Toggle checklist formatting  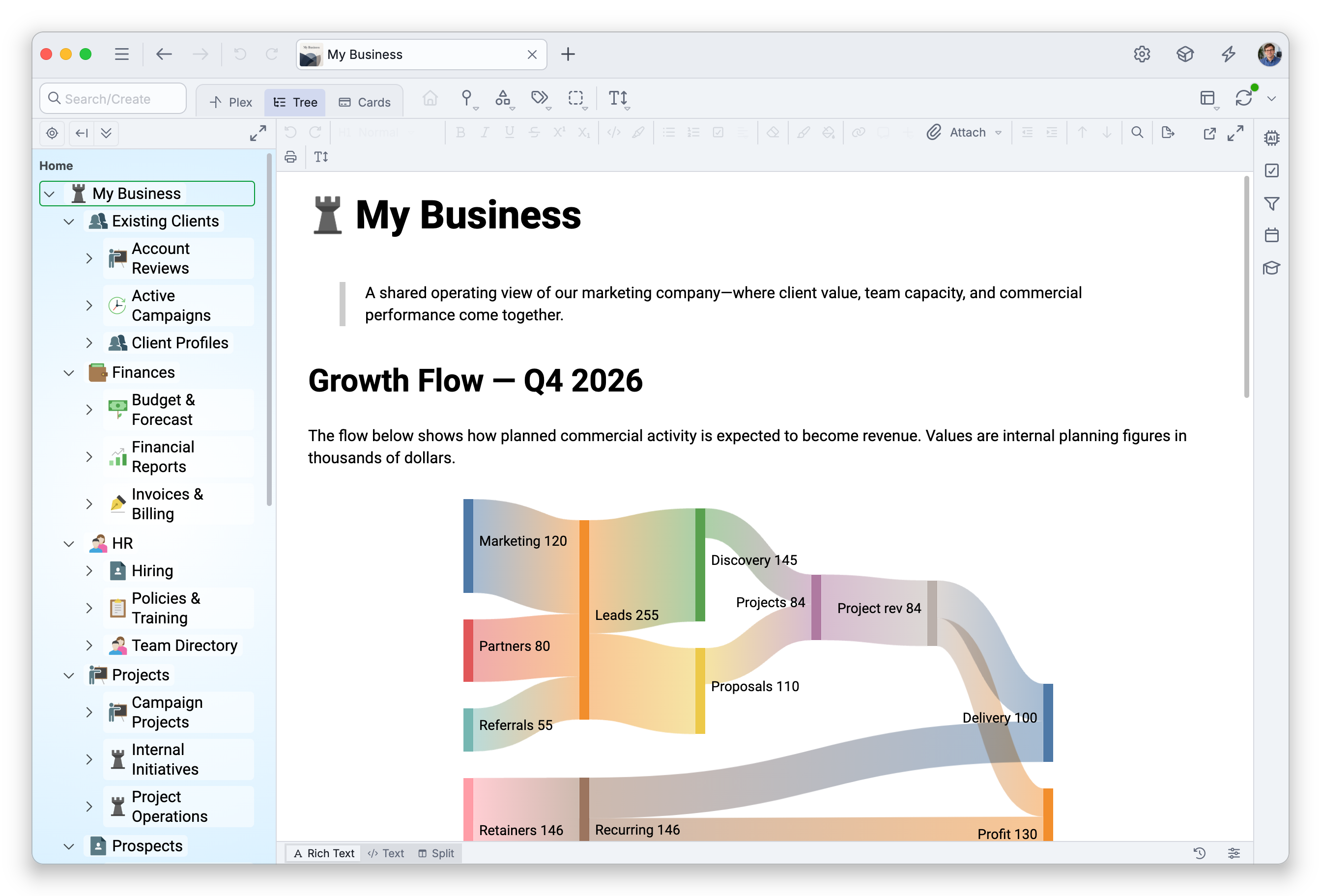[718, 132]
